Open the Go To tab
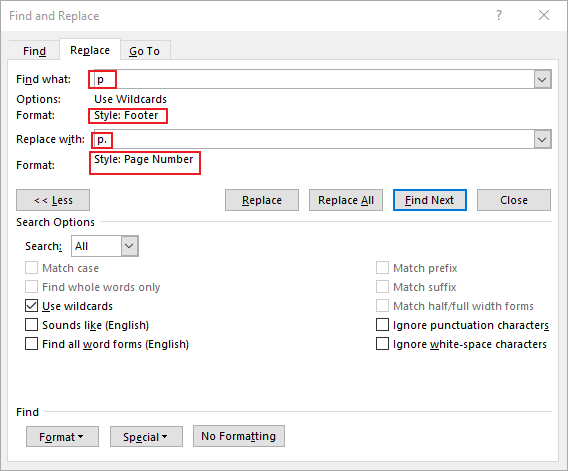Screen dimensions: 568x471 coord(145,51)
